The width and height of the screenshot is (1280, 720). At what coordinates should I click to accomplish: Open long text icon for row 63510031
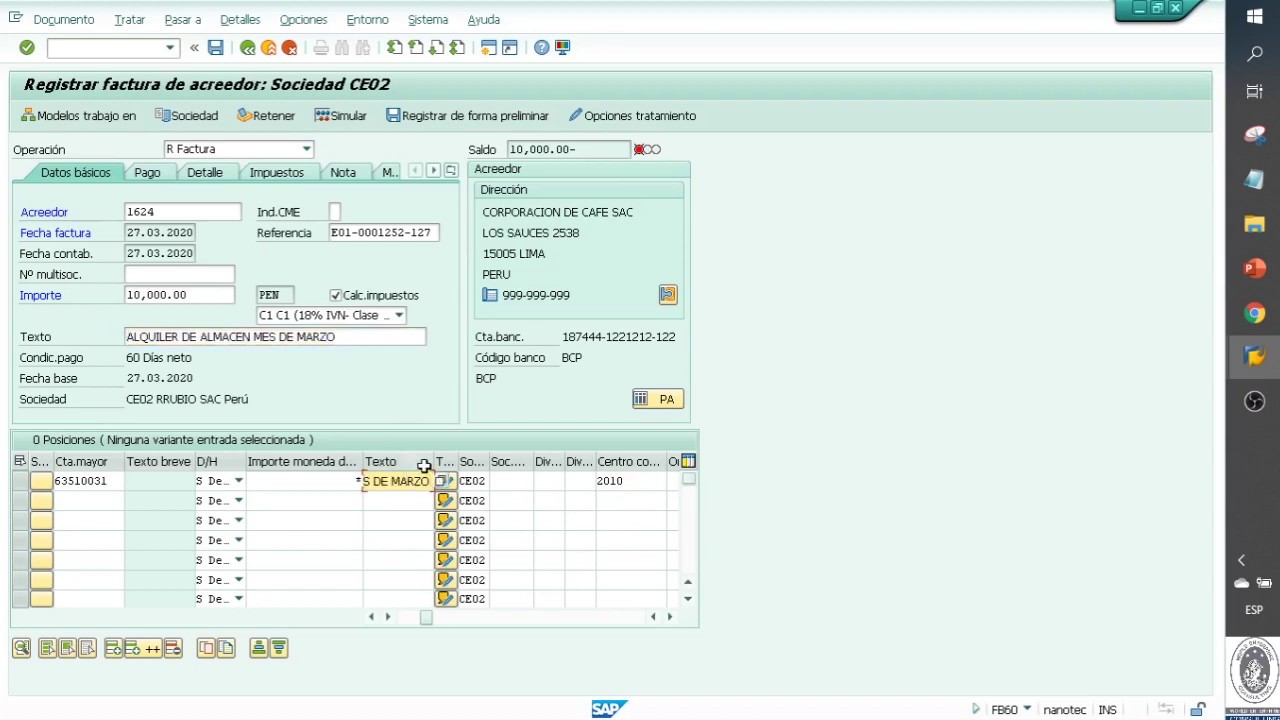click(445, 481)
